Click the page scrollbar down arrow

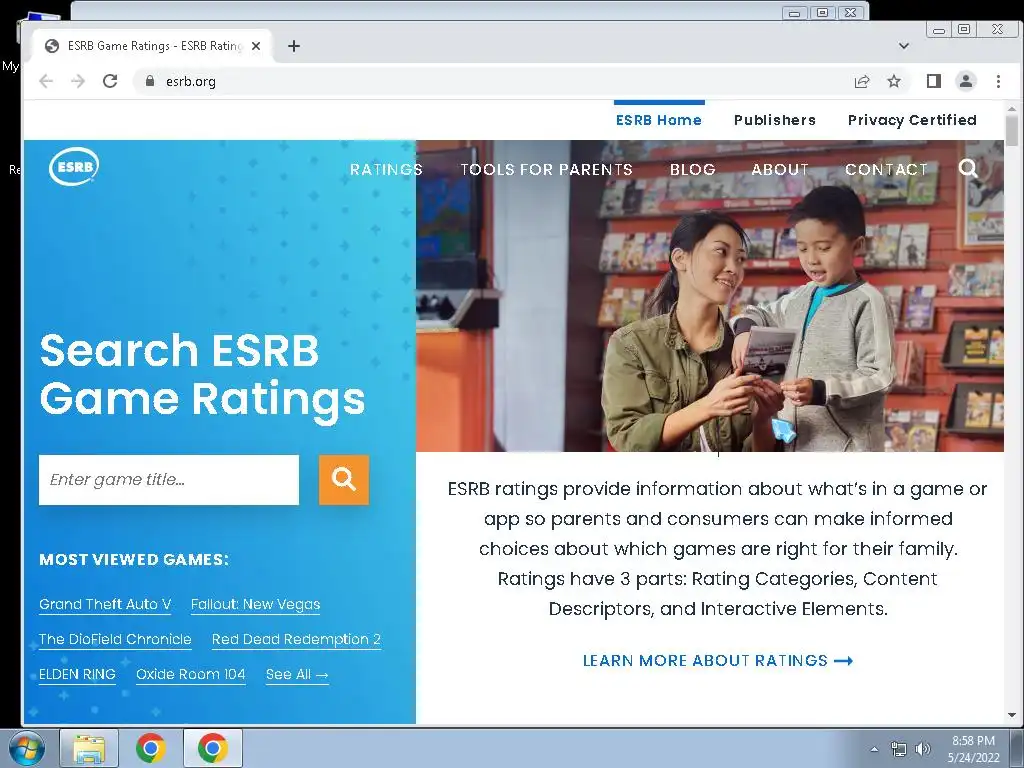click(x=1012, y=715)
